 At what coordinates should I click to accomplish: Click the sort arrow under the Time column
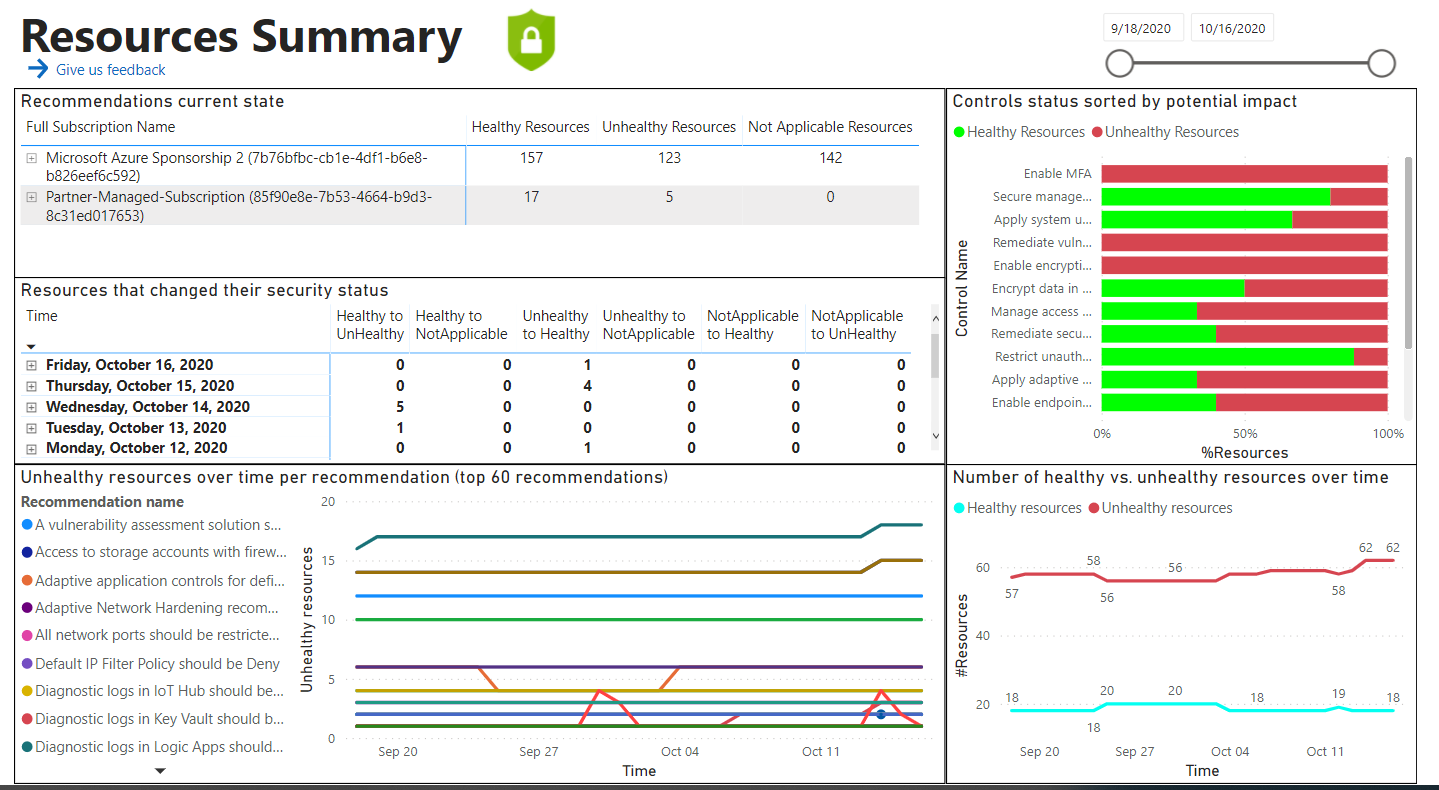click(30, 346)
